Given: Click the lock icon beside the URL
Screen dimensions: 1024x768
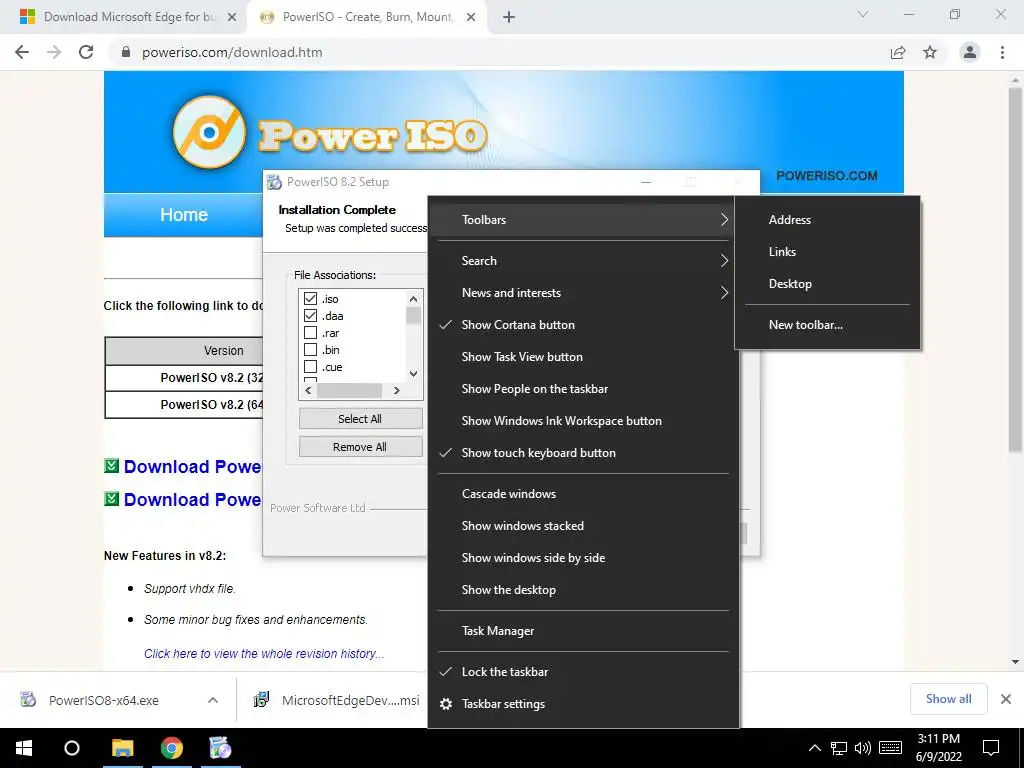Looking at the screenshot, I should pyautogui.click(x=126, y=52).
